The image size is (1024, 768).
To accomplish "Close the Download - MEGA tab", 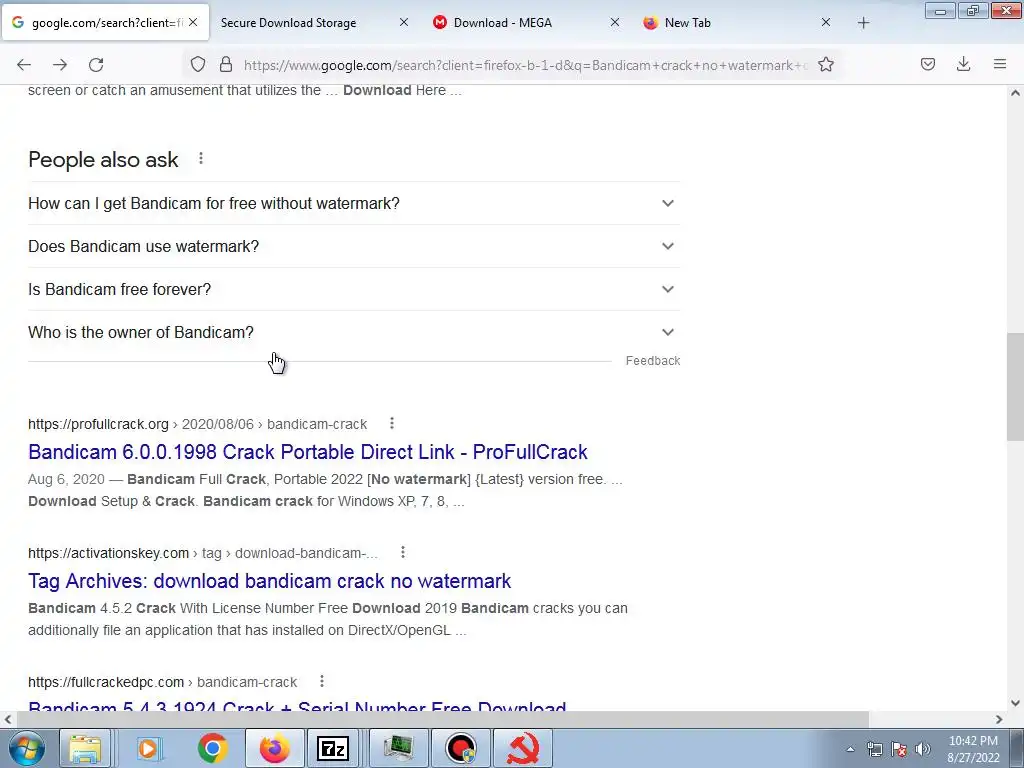I will coord(615,22).
